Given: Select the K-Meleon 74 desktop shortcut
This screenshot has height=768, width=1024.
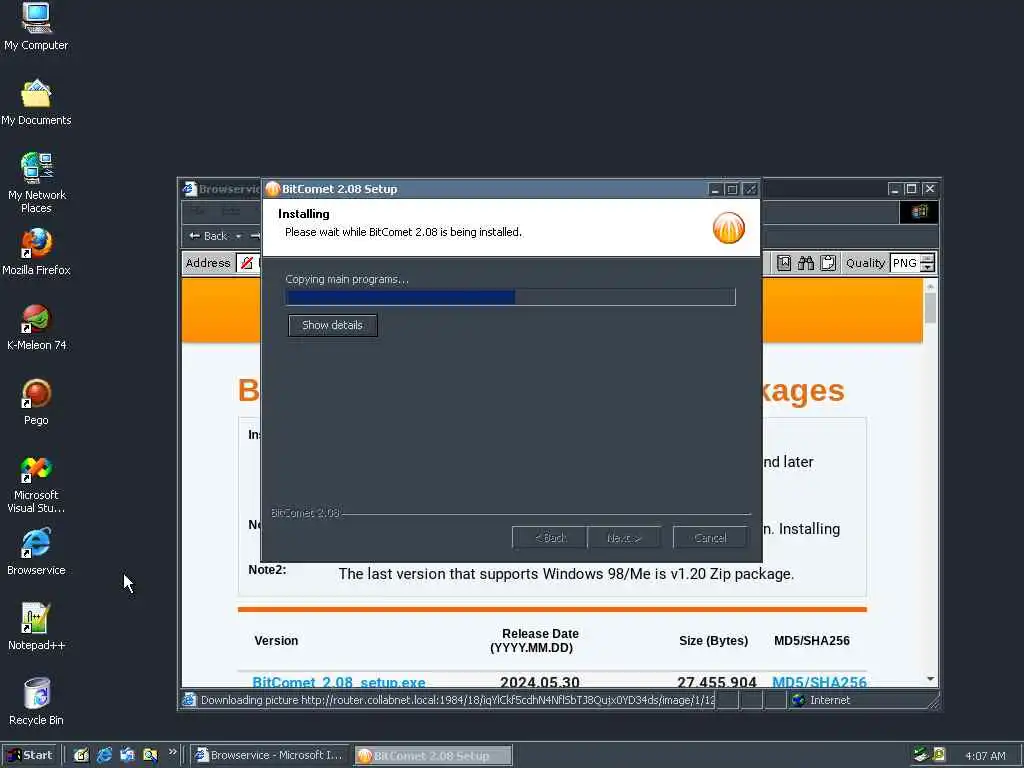Looking at the screenshot, I should 36,327.
